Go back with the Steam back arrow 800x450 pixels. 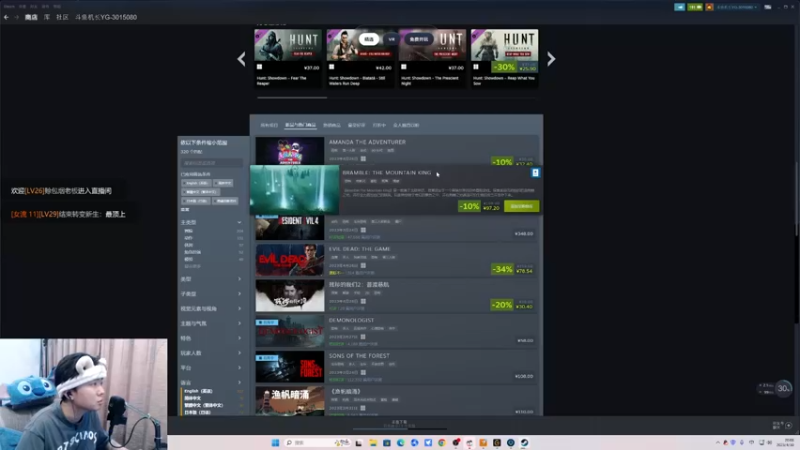6,17
